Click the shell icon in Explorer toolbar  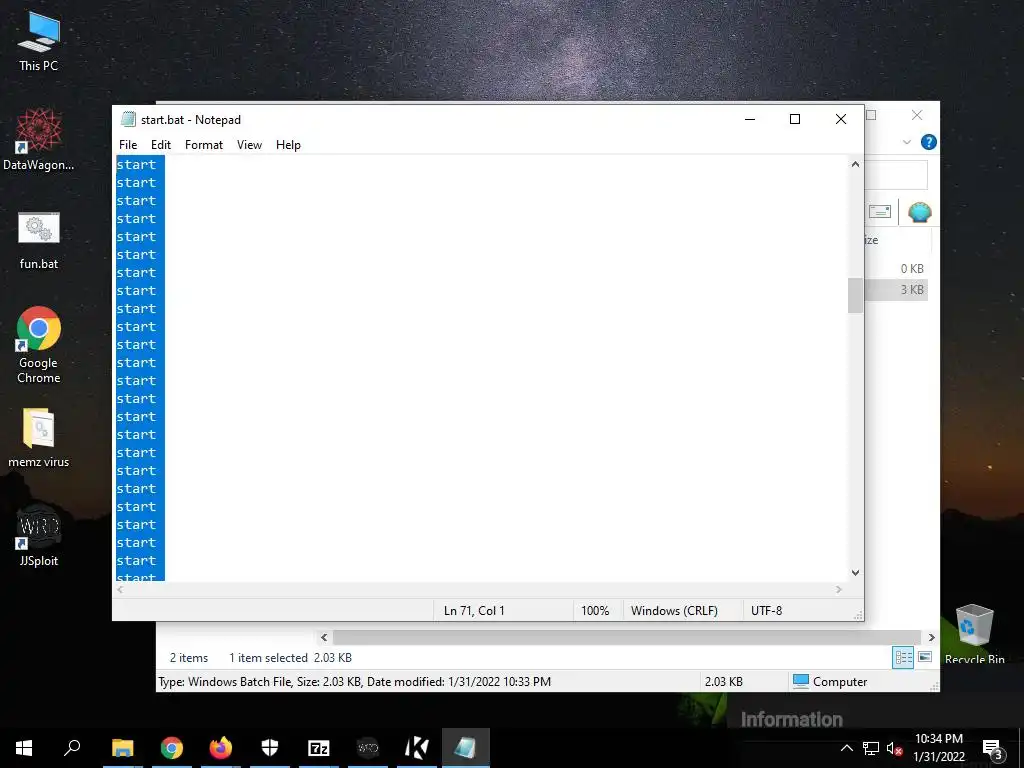click(x=920, y=212)
